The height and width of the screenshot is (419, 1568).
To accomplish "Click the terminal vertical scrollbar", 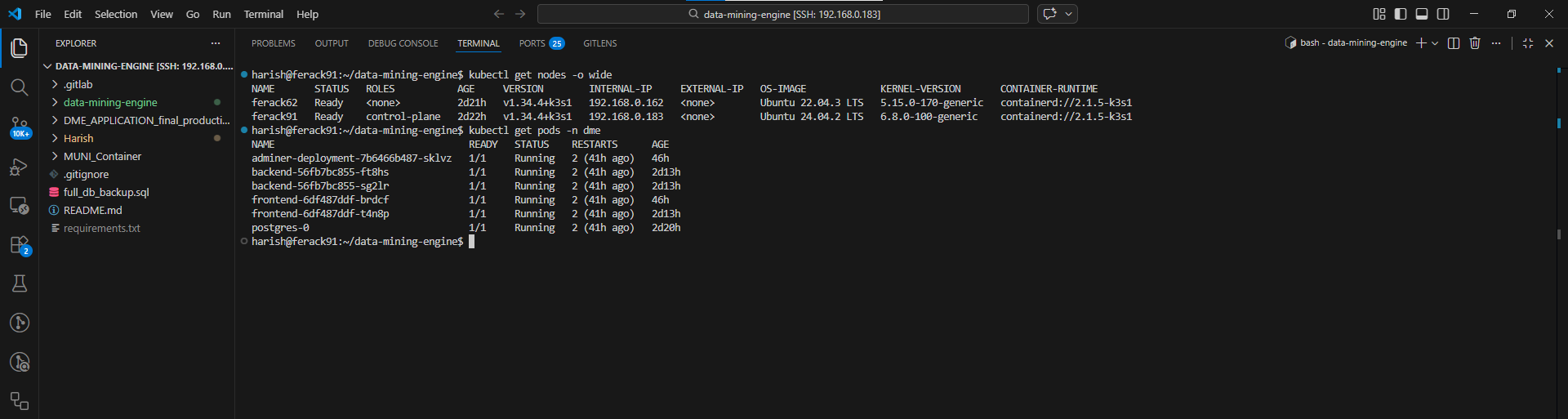I will coord(1558,234).
